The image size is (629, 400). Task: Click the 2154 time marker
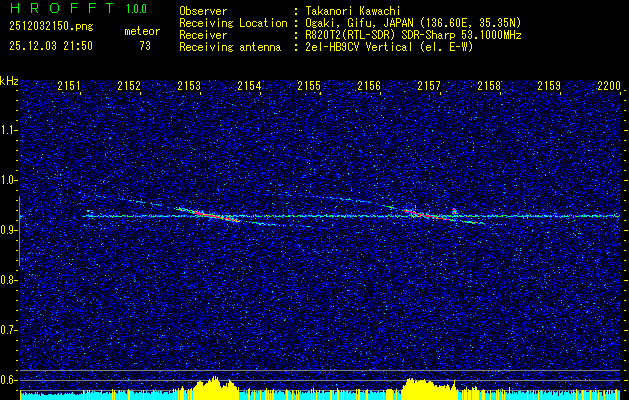tap(249, 85)
